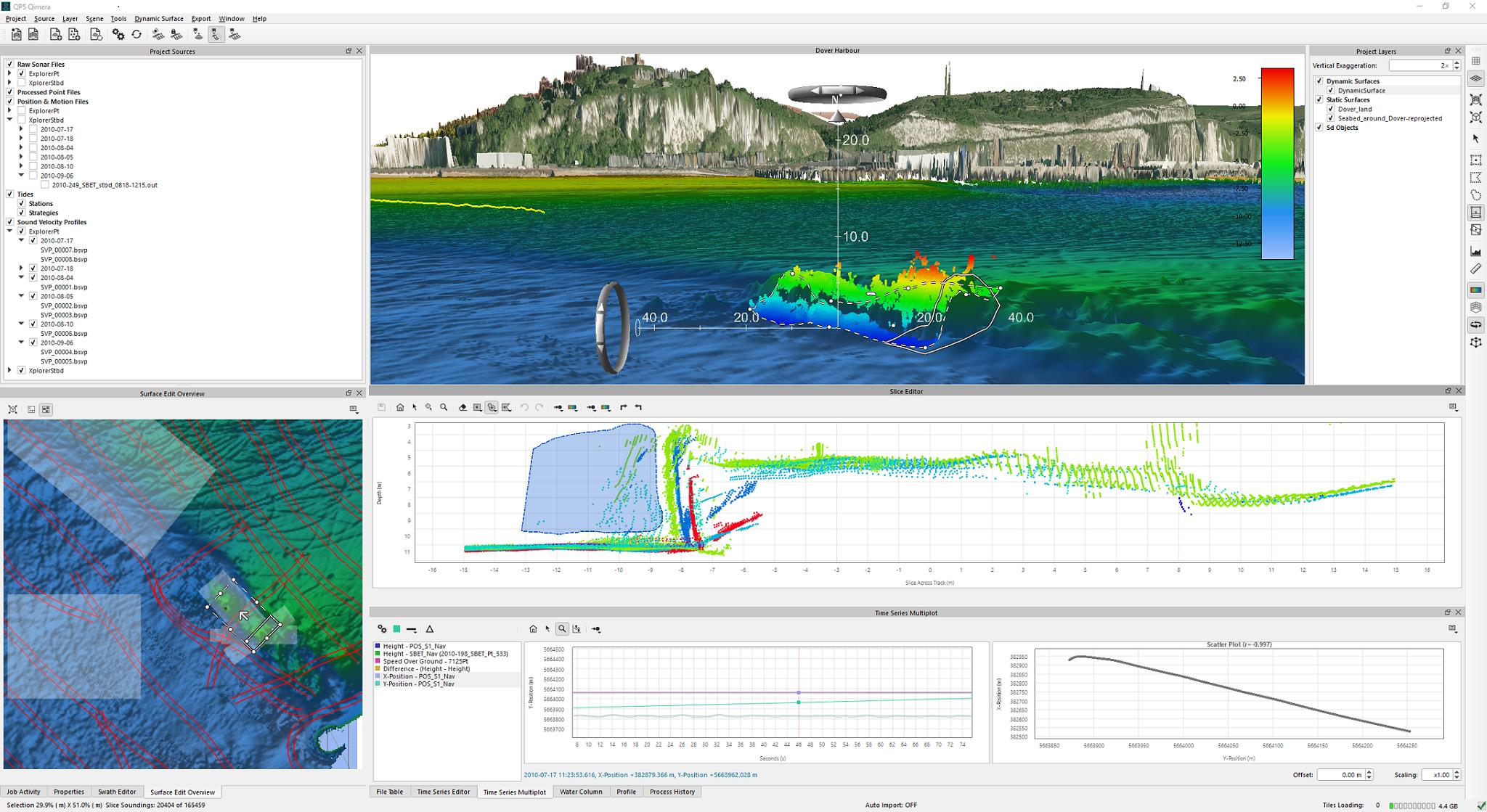Viewport: 1487px width, 812px height.
Task: Click the home icon in Slice Editor toolbar
Action: tap(400, 408)
